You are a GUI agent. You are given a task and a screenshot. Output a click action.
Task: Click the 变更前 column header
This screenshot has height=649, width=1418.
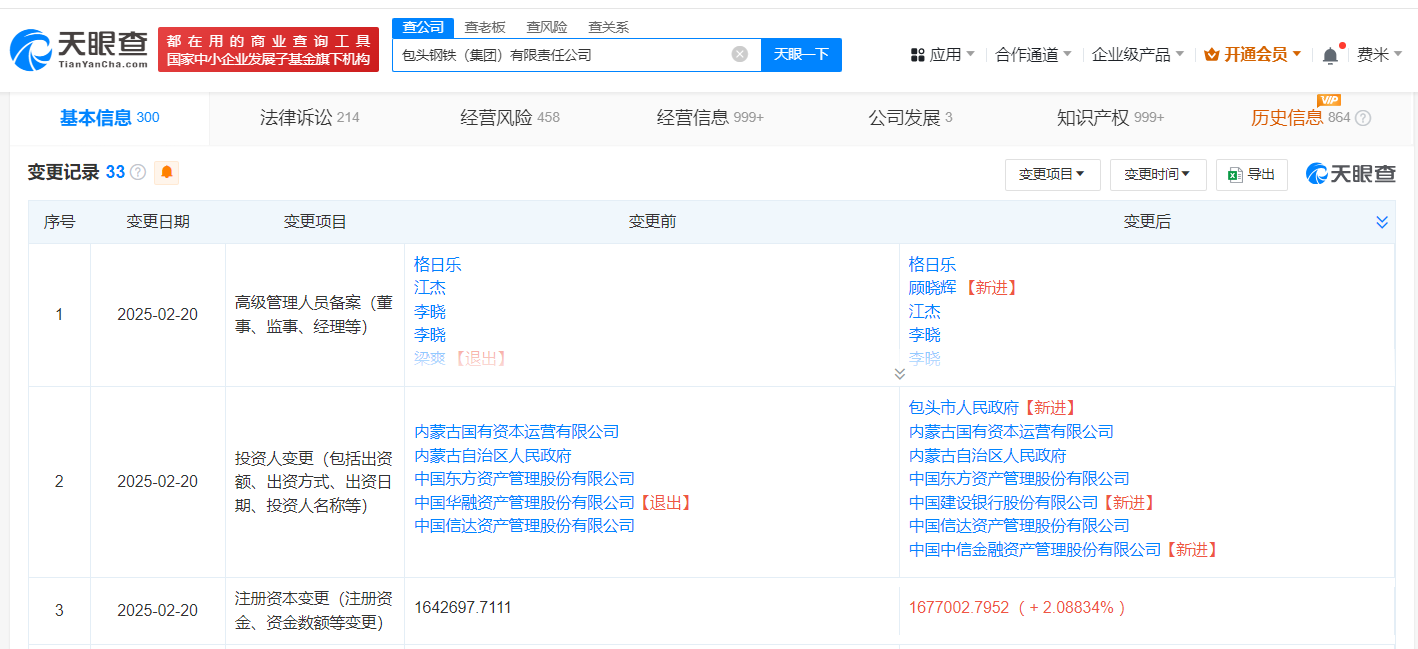click(652, 222)
